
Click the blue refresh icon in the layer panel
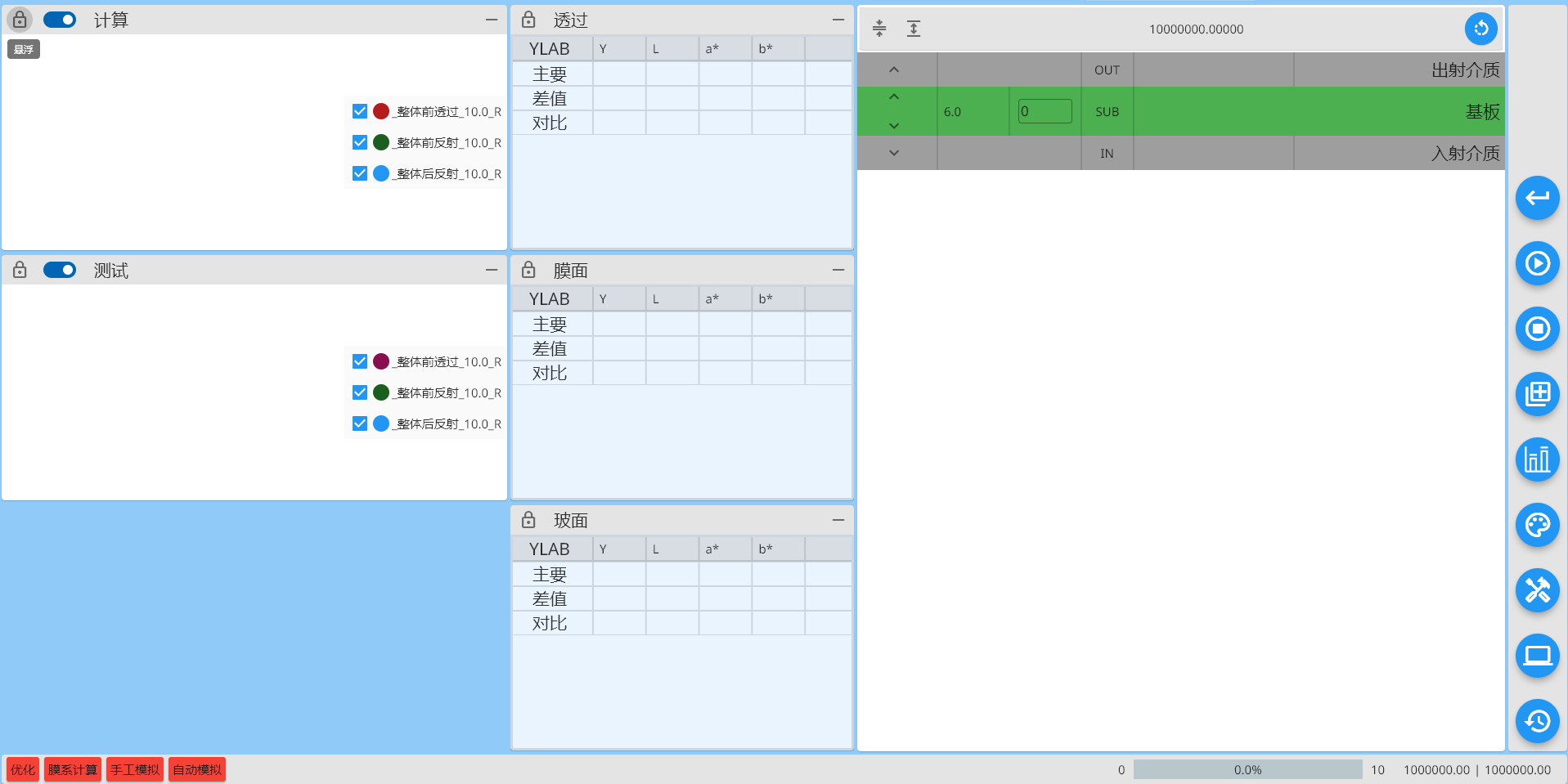[x=1480, y=29]
